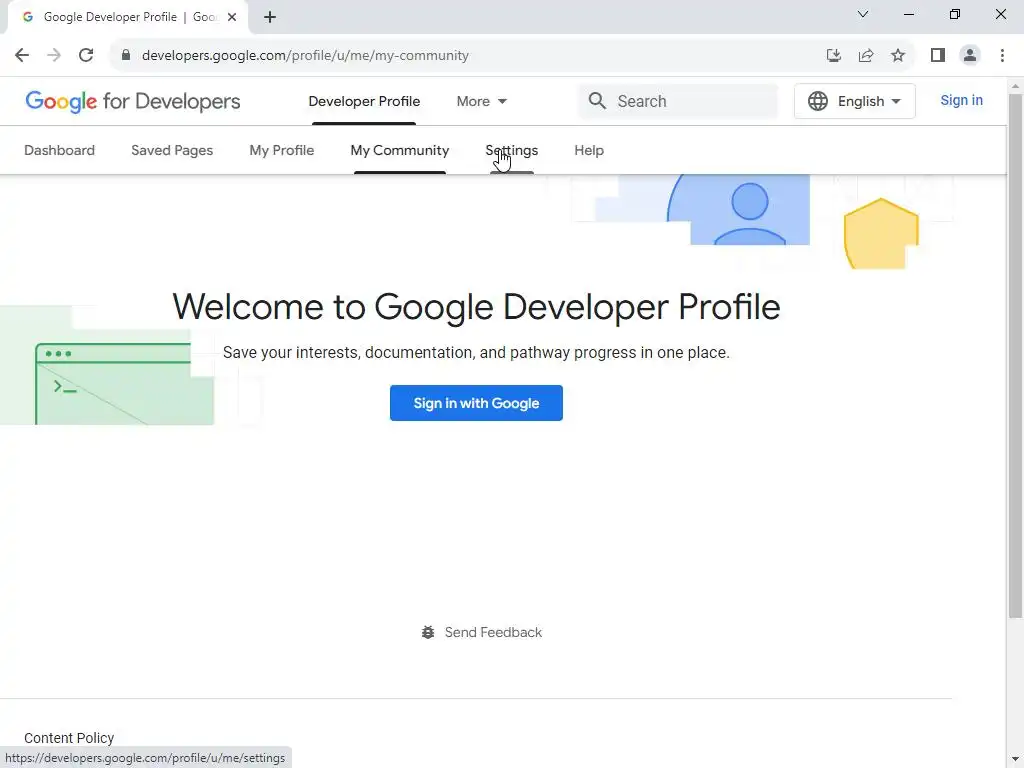Reload the page with the refresh icon

pos(86,56)
